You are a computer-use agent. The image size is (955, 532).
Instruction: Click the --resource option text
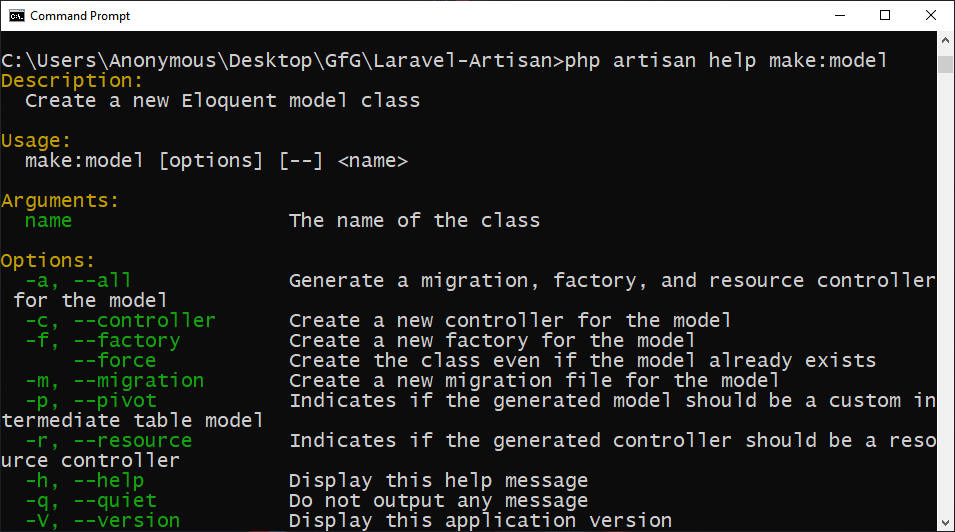point(133,440)
